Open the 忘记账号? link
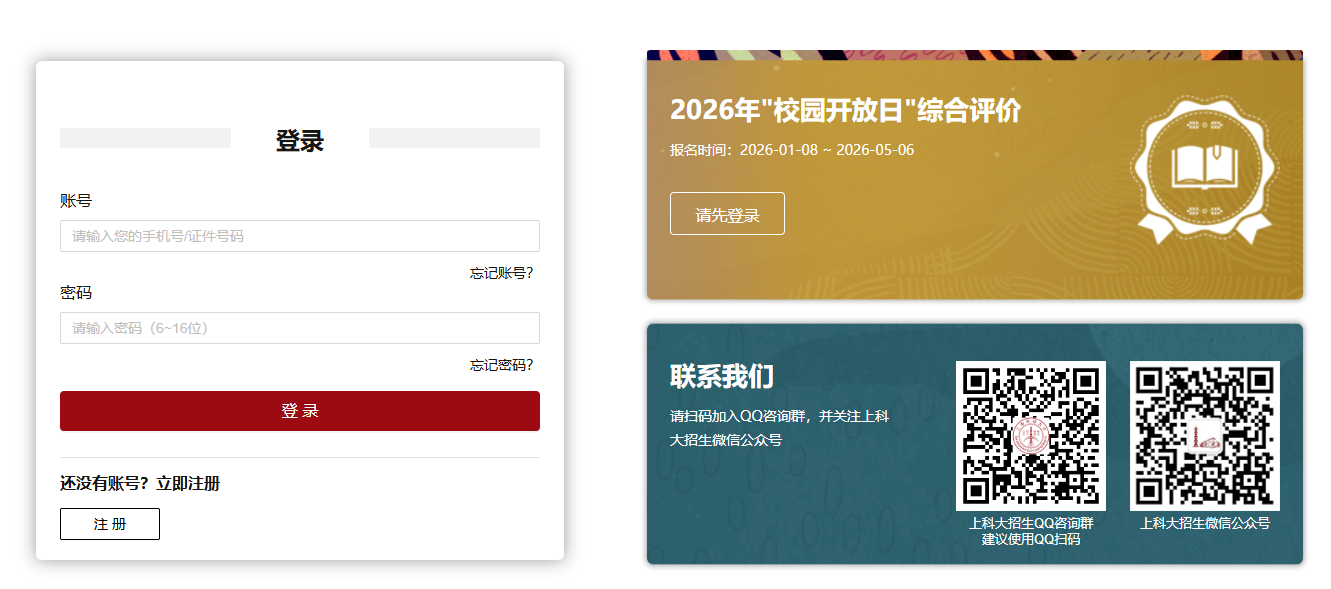This screenshot has width=1331, height=589. (501, 273)
